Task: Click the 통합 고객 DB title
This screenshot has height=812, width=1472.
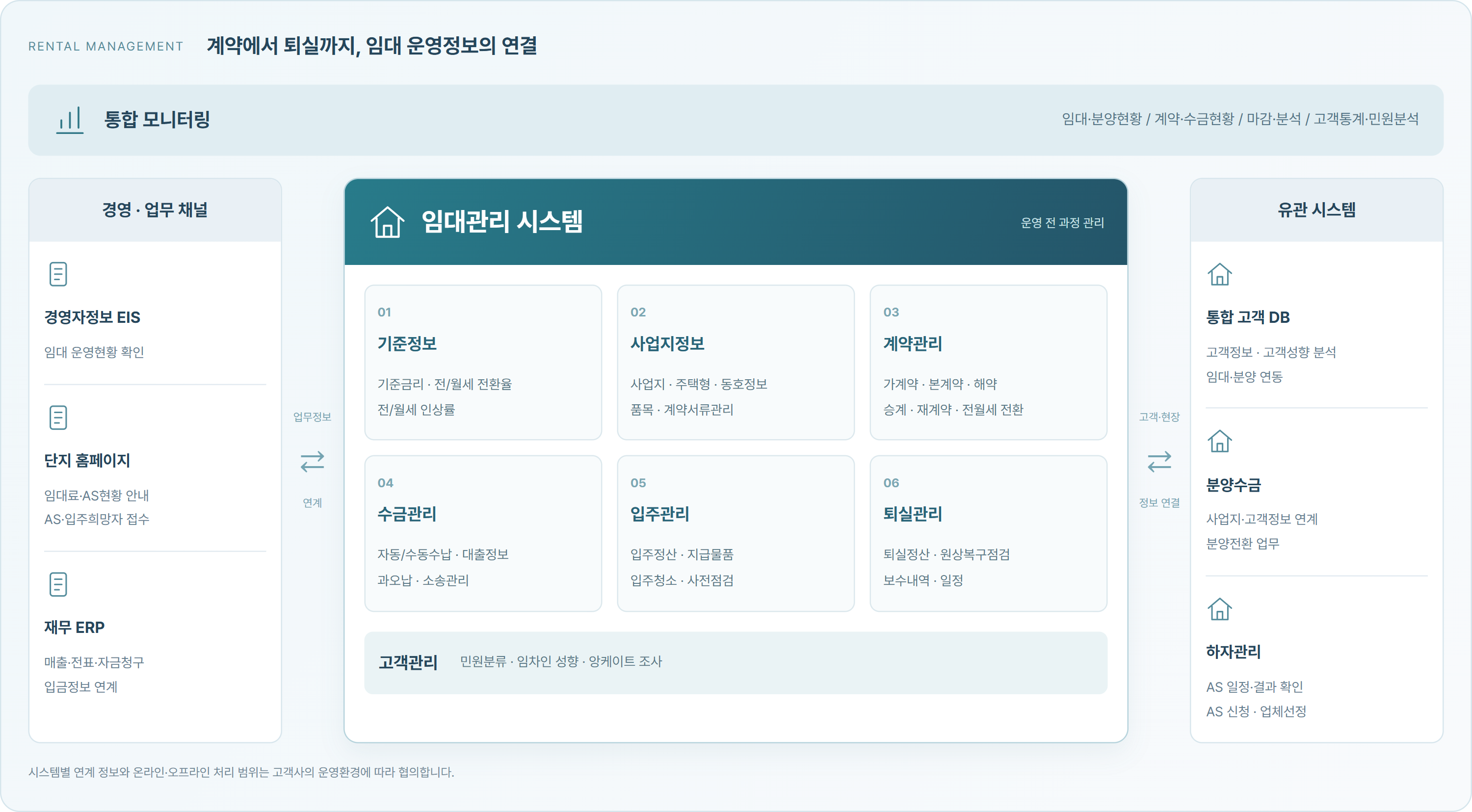Action: pos(1247,317)
